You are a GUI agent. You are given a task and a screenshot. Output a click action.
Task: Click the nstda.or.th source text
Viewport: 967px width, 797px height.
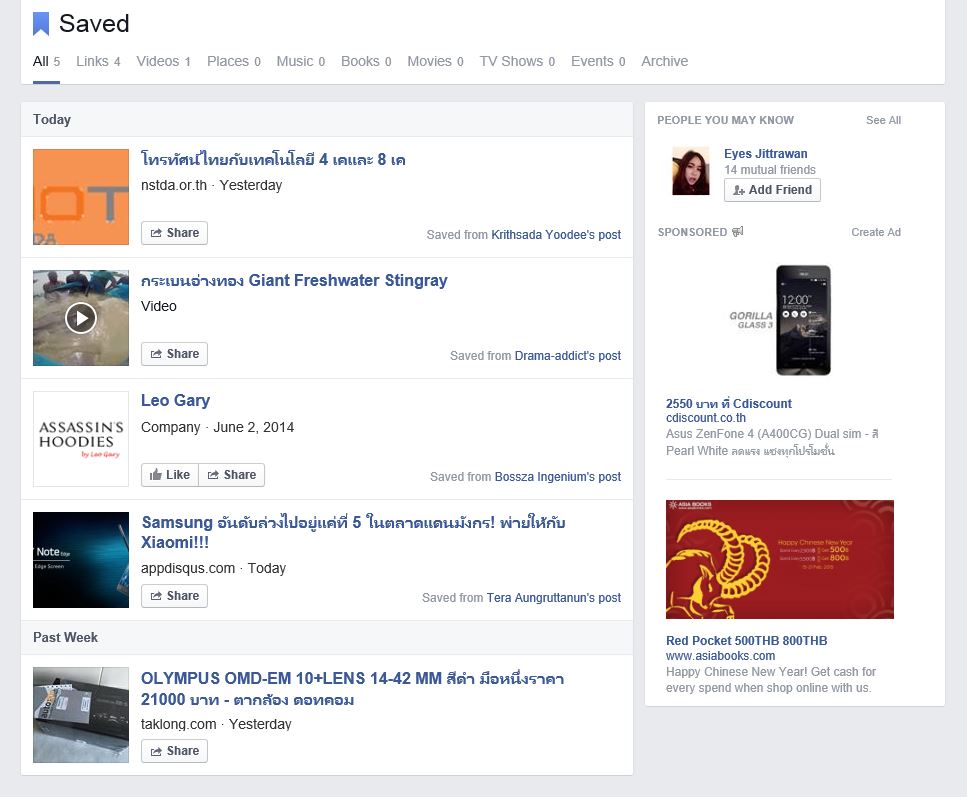174,185
